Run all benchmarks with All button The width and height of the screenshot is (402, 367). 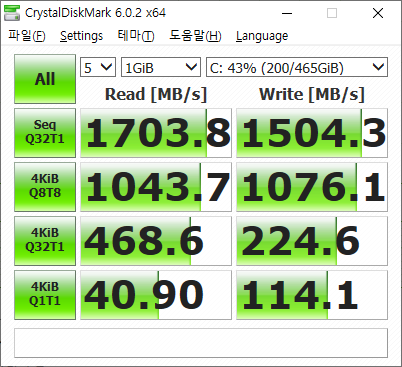(x=45, y=79)
